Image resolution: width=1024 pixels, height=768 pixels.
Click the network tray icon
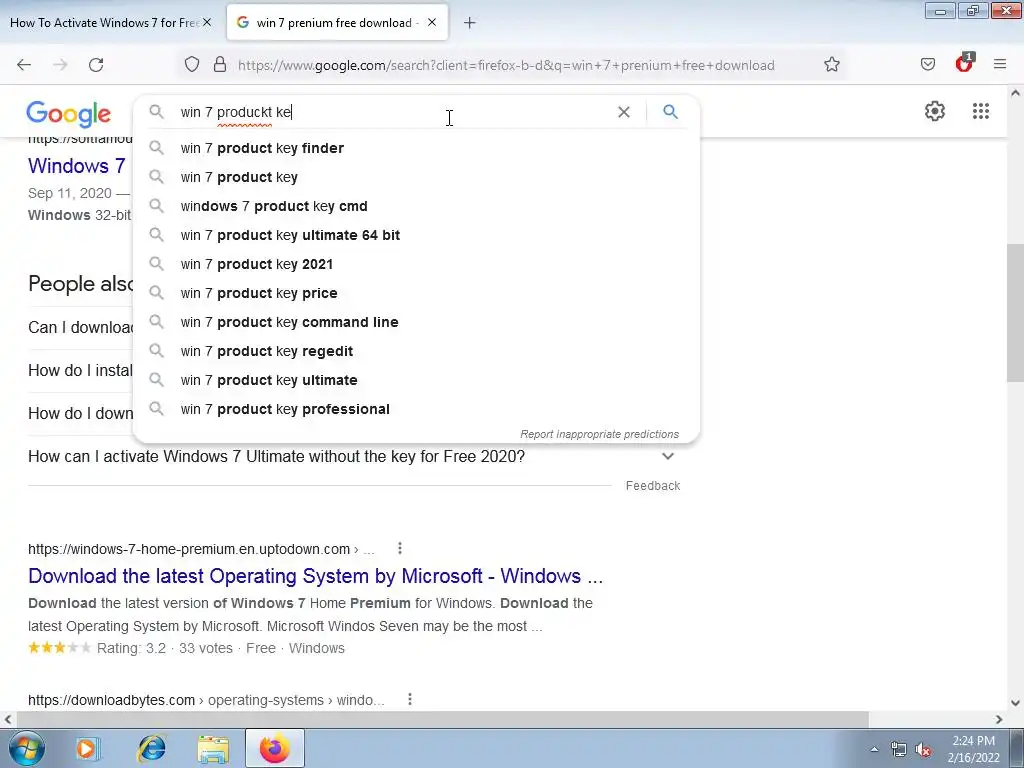pos(899,750)
